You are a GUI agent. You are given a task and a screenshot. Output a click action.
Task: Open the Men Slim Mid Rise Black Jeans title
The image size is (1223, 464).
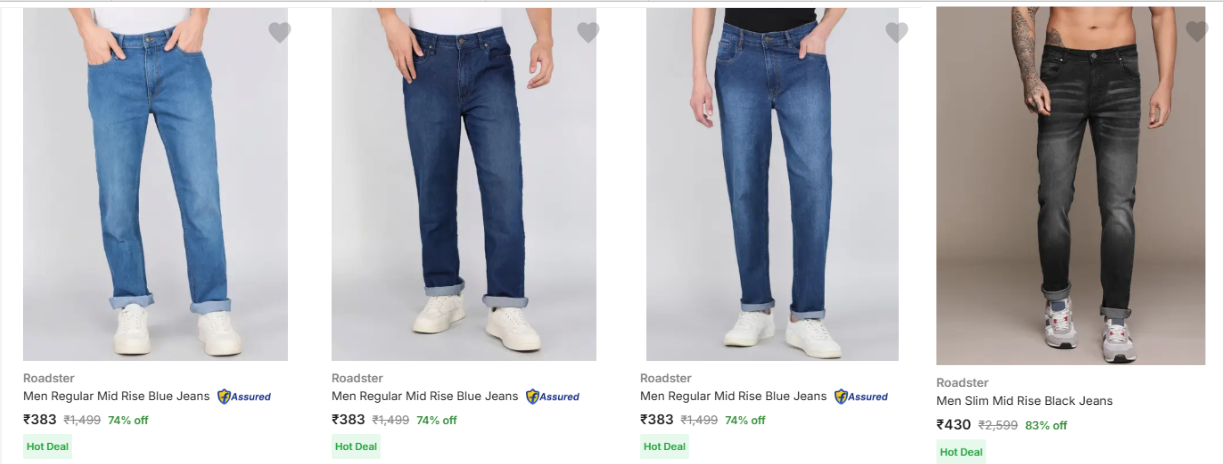tap(1024, 401)
